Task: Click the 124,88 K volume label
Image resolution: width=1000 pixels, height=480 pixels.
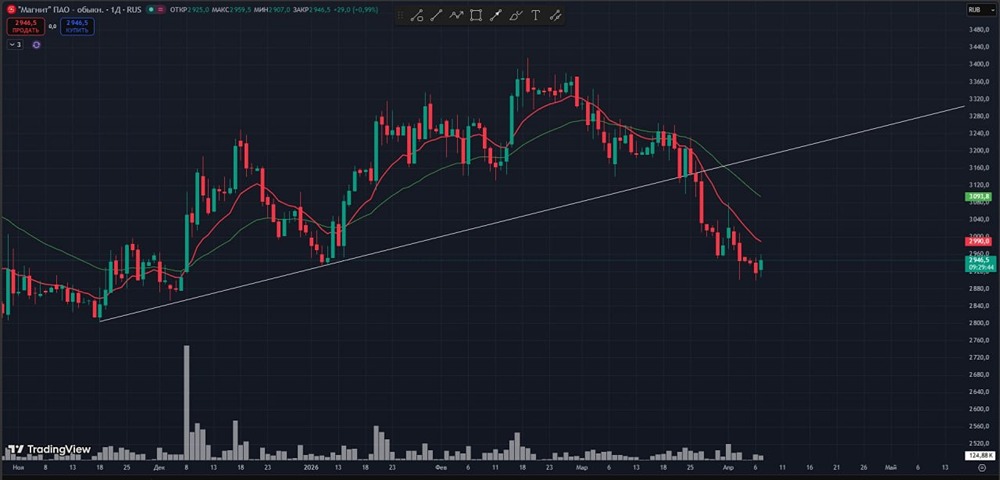Action: (x=979, y=455)
